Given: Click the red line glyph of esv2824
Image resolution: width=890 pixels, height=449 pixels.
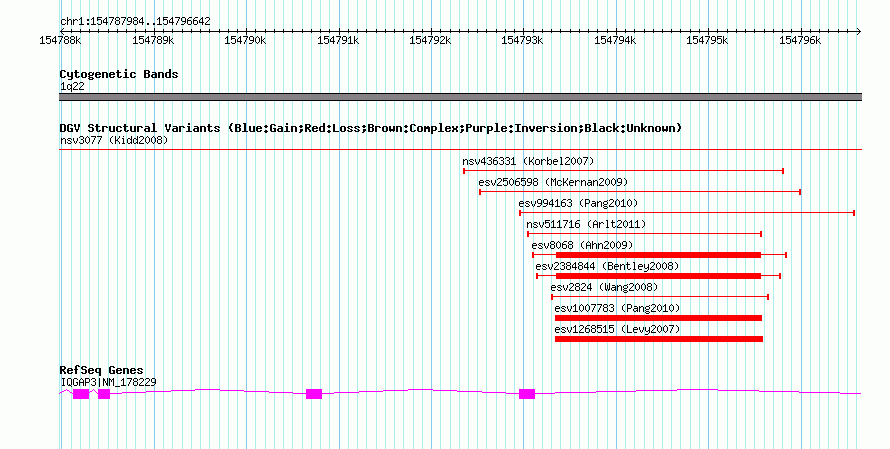Looking at the screenshot, I should 660,297.
